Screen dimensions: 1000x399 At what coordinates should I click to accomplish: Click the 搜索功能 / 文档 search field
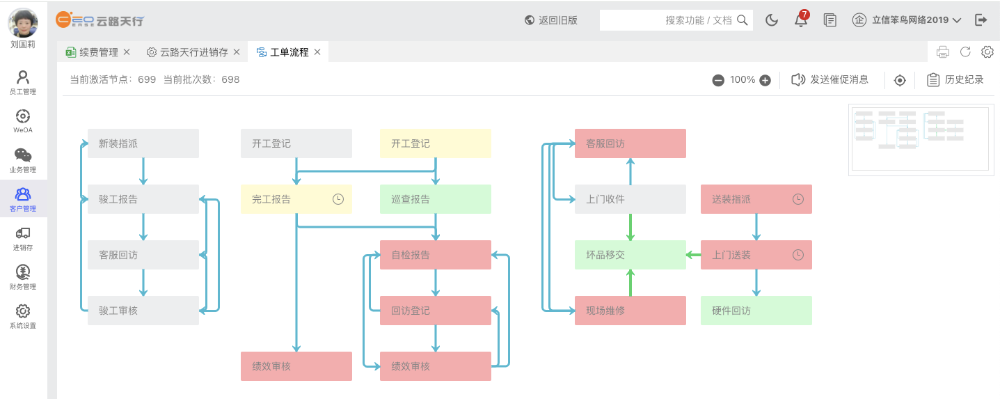676,20
